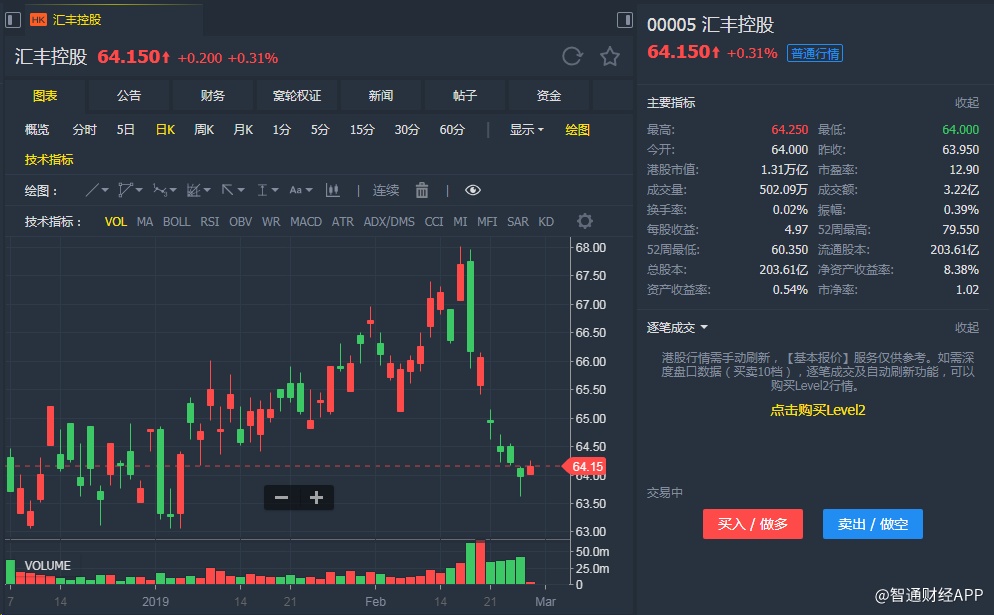This screenshot has width=994, height=615.
Task: Select the channel/polyline drawing tool
Action: point(126,190)
